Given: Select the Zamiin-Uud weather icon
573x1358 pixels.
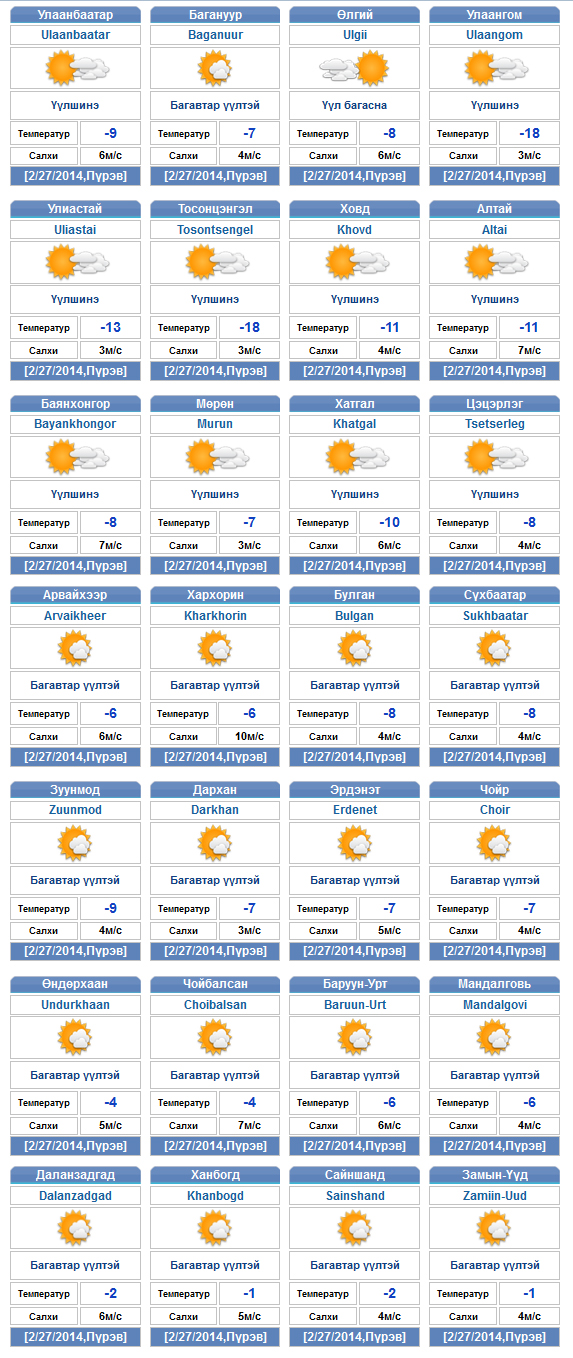Looking at the screenshot, I should click(x=495, y=1229).
